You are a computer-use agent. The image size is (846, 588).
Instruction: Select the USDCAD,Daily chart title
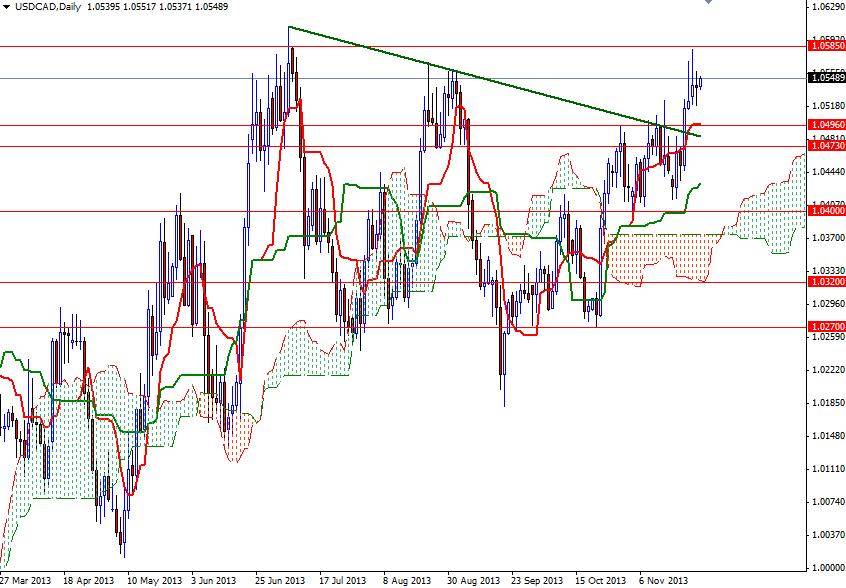[x=48, y=6]
